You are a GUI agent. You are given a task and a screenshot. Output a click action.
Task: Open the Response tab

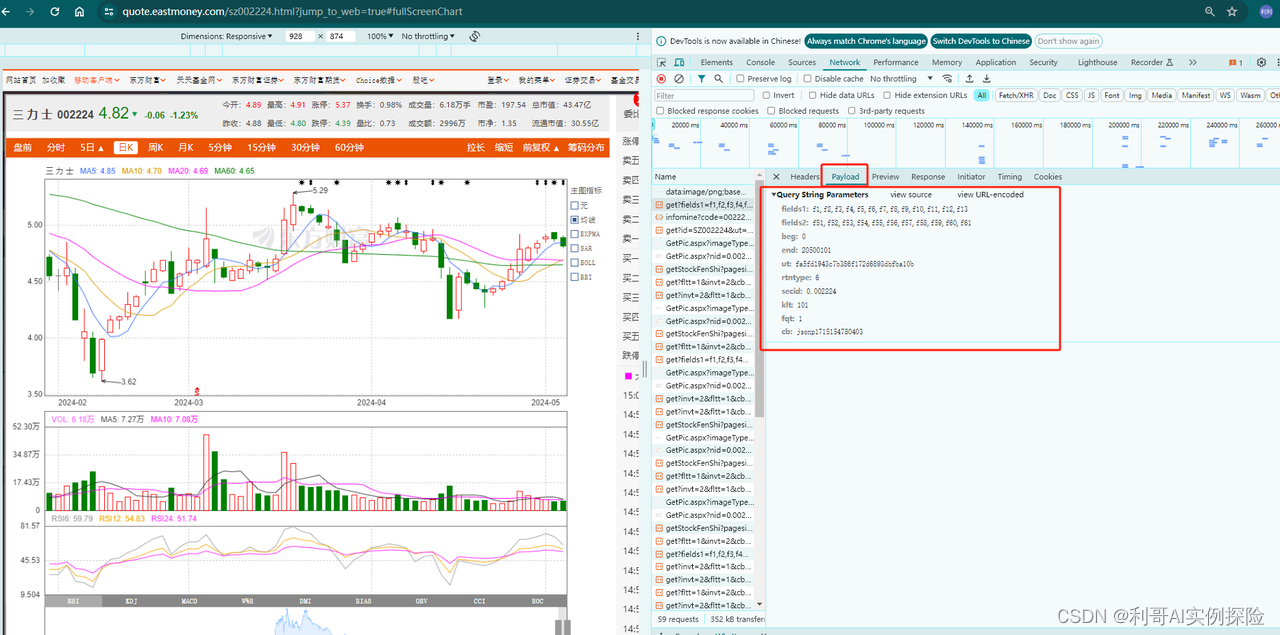coord(928,177)
